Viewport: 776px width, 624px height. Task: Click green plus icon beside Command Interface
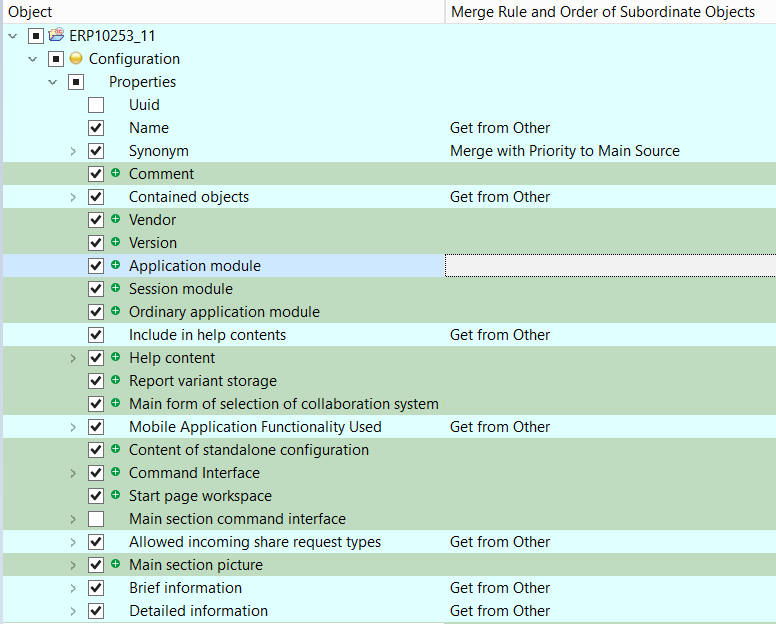click(x=116, y=473)
